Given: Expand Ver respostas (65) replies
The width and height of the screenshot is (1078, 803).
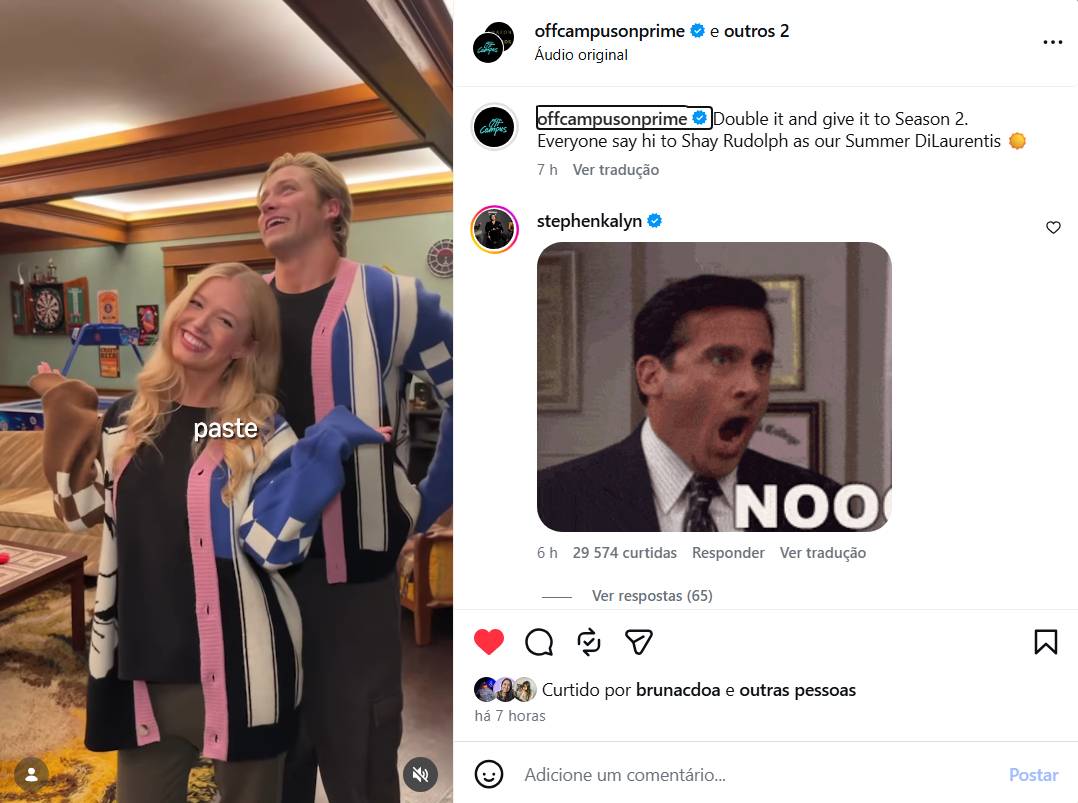Looking at the screenshot, I should coord(652,596).
